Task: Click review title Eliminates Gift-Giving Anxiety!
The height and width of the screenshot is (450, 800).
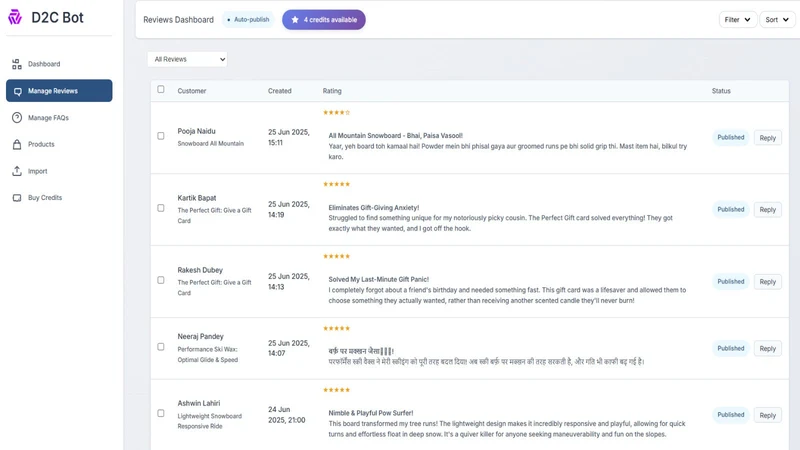Action: [374, 208]
